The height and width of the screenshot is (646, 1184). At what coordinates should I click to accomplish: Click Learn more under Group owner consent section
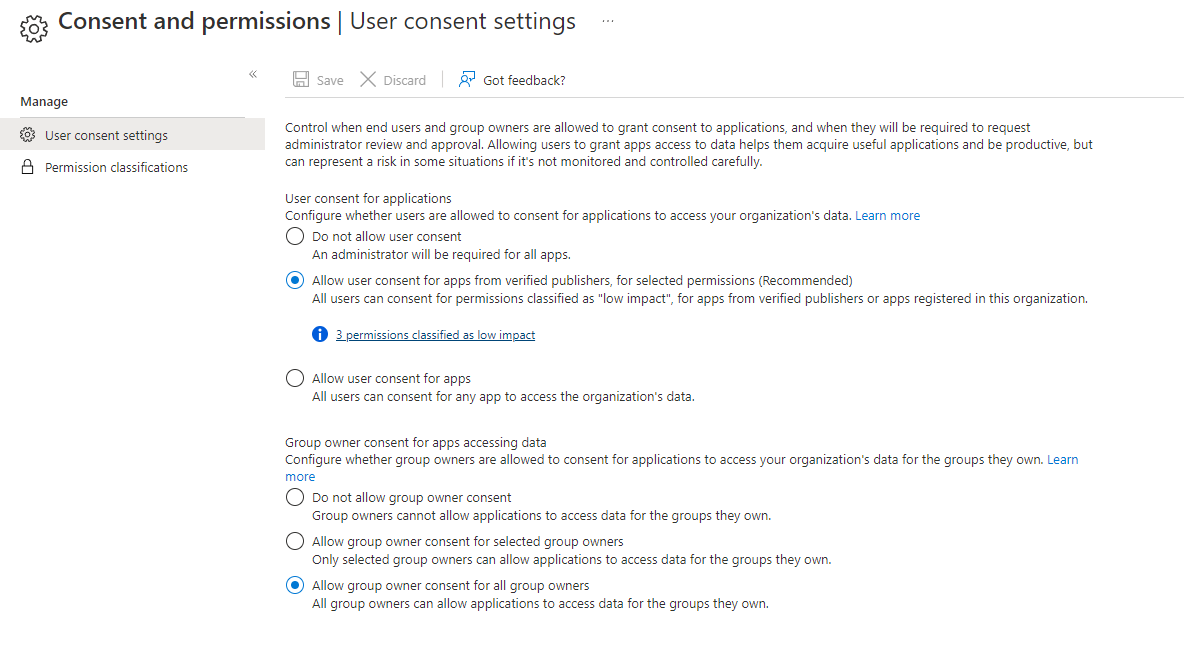pos(1062,459)
